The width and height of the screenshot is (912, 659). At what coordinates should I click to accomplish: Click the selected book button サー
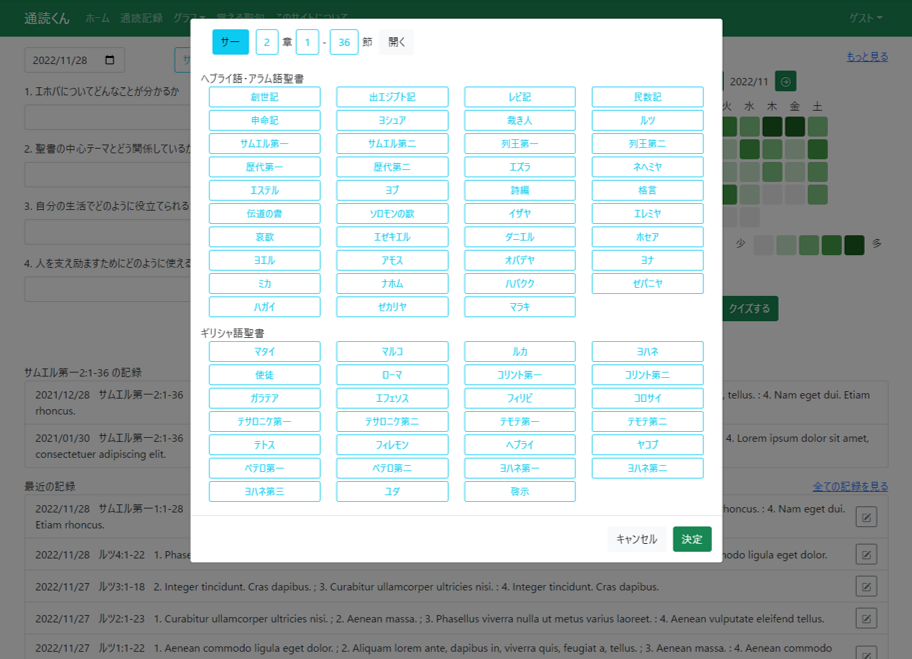tap(230, 42)
